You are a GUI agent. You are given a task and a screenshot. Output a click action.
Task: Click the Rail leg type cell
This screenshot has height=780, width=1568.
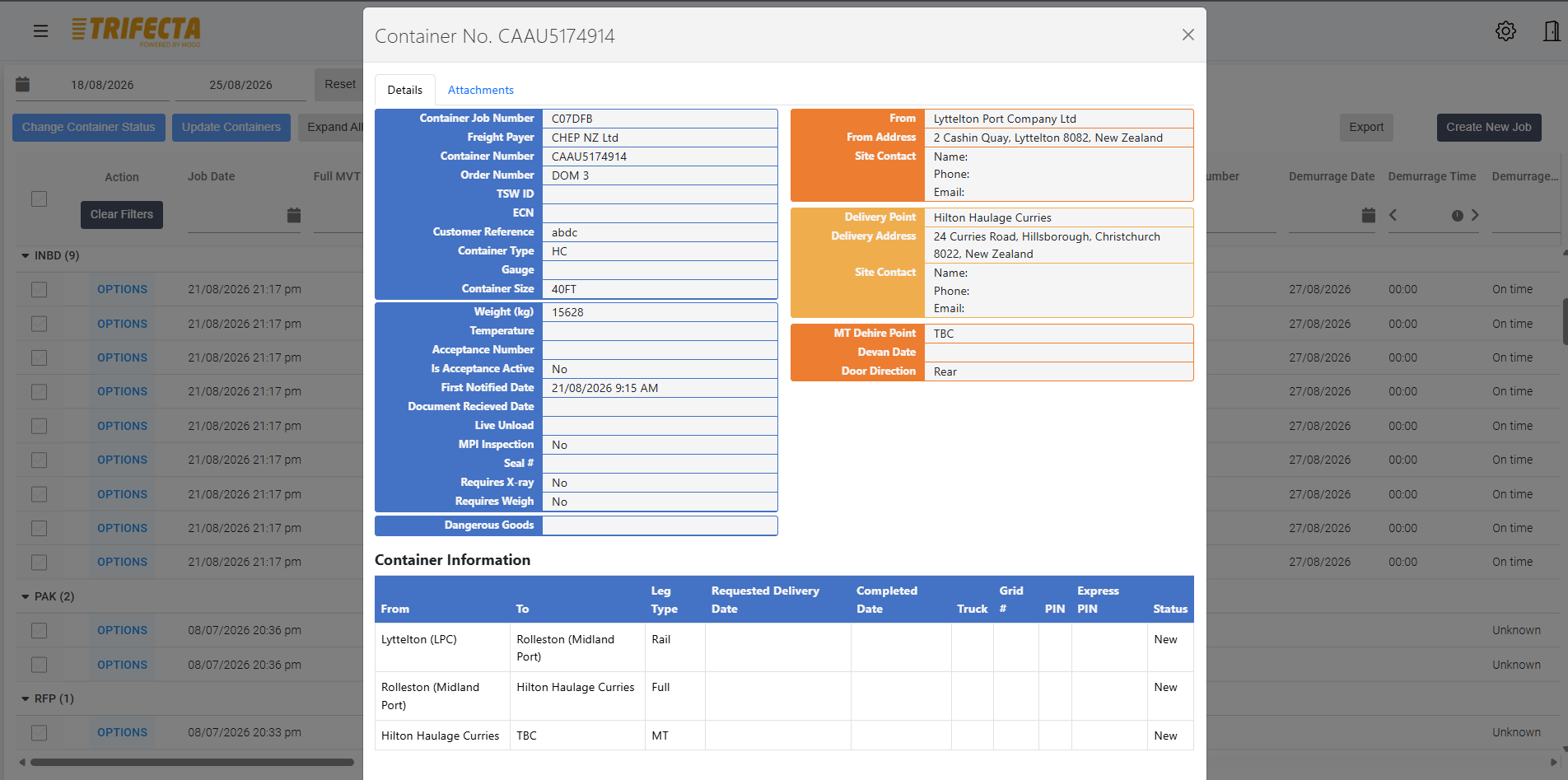[675, 647]
